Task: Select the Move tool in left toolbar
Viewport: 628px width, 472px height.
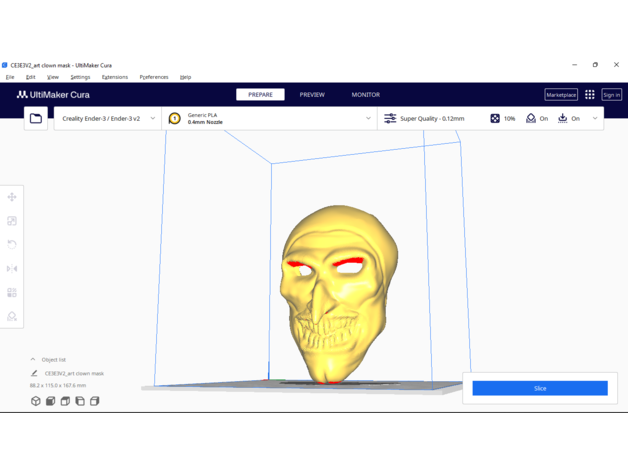Action: (12, 197)
